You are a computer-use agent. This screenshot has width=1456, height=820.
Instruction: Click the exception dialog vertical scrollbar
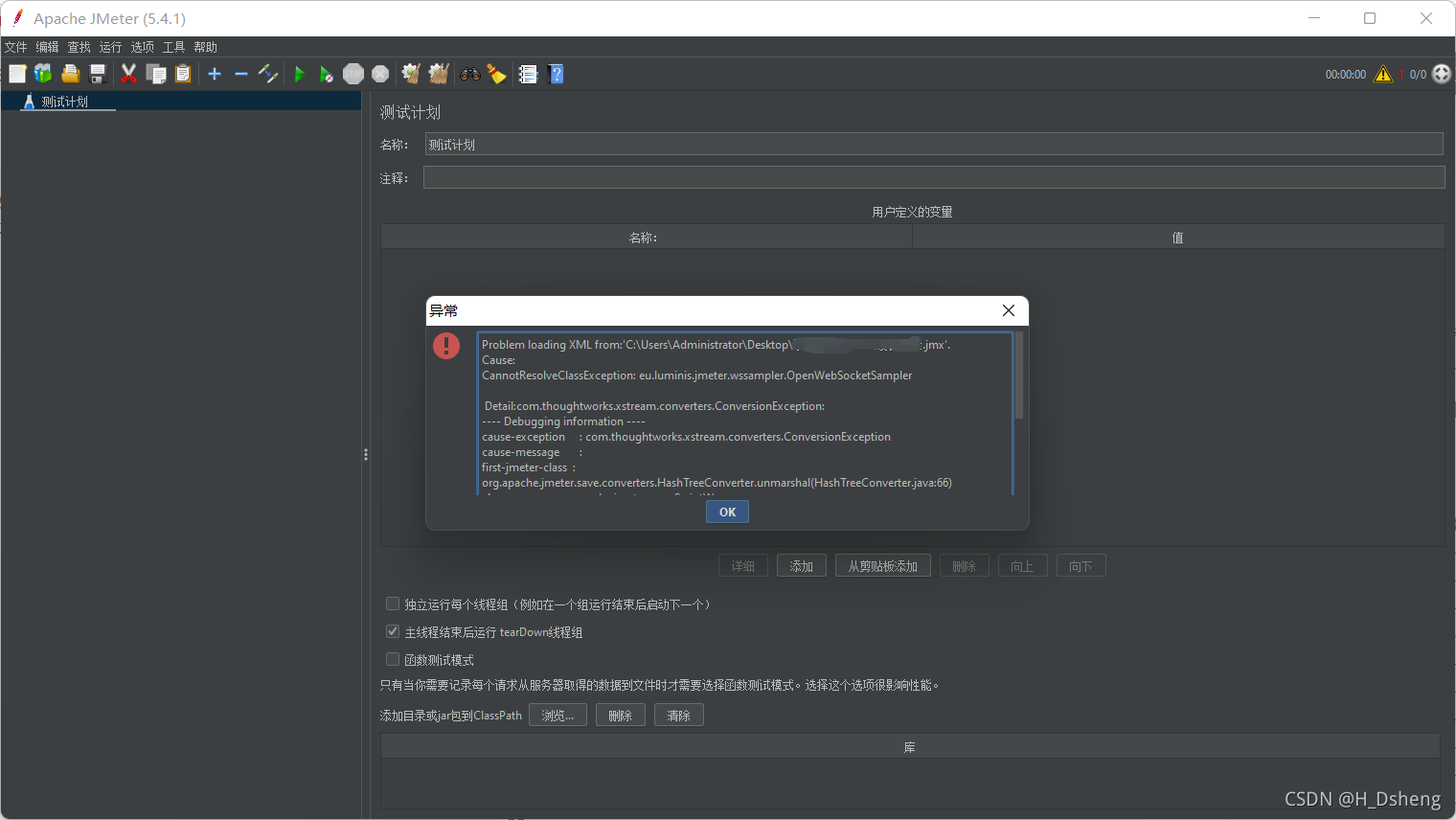coord(1019,376)
